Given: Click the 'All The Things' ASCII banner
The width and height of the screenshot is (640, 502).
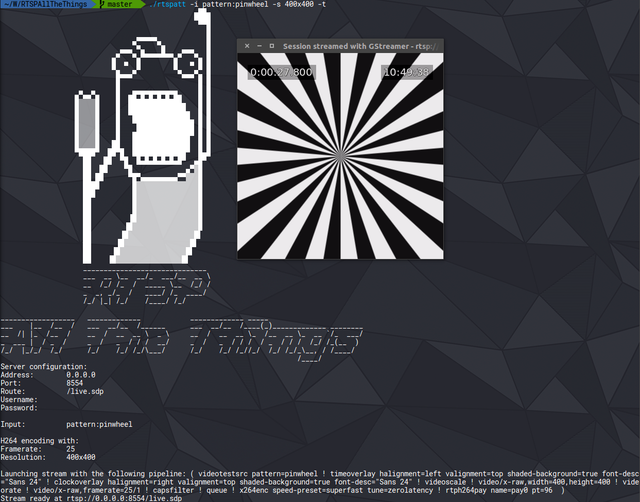Looking at the screenshot, I should (181, 340).
